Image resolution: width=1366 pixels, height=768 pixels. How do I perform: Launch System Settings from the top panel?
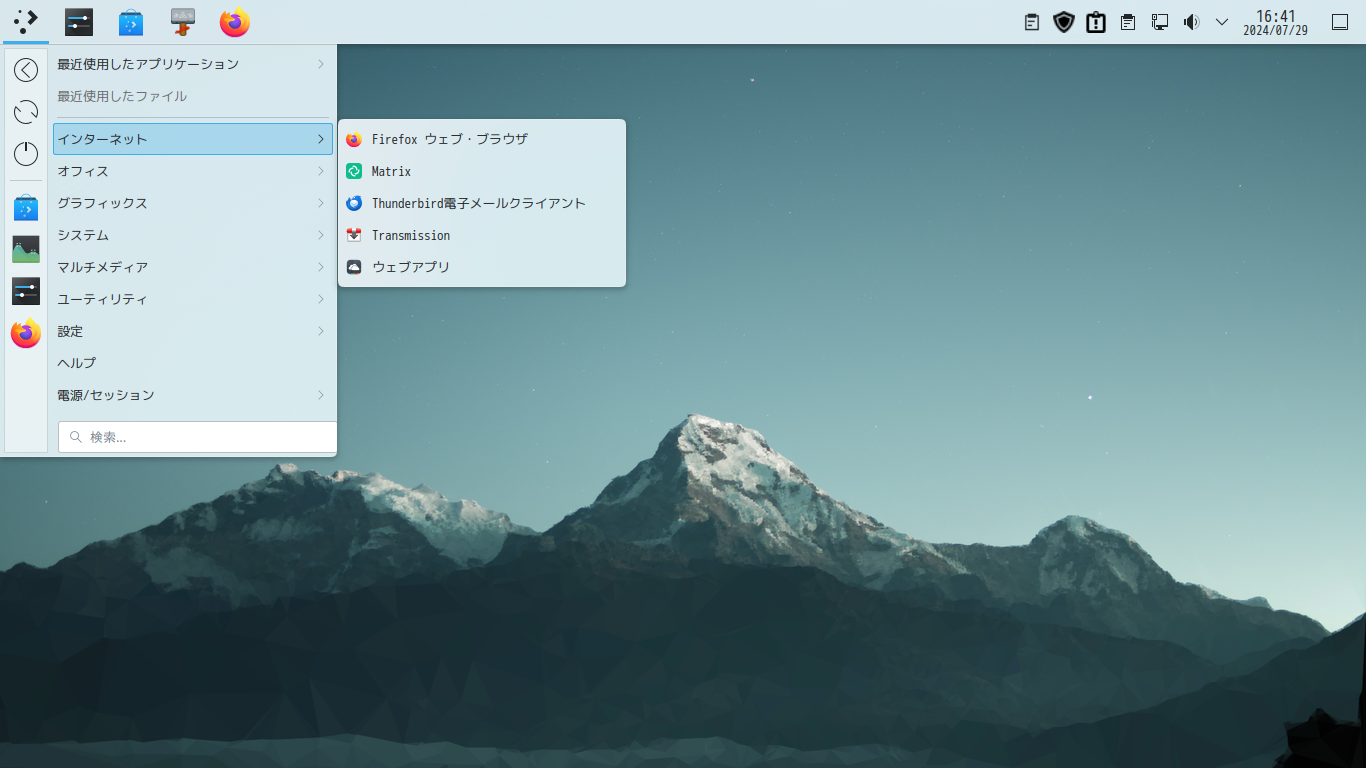(x=79, y=22)
